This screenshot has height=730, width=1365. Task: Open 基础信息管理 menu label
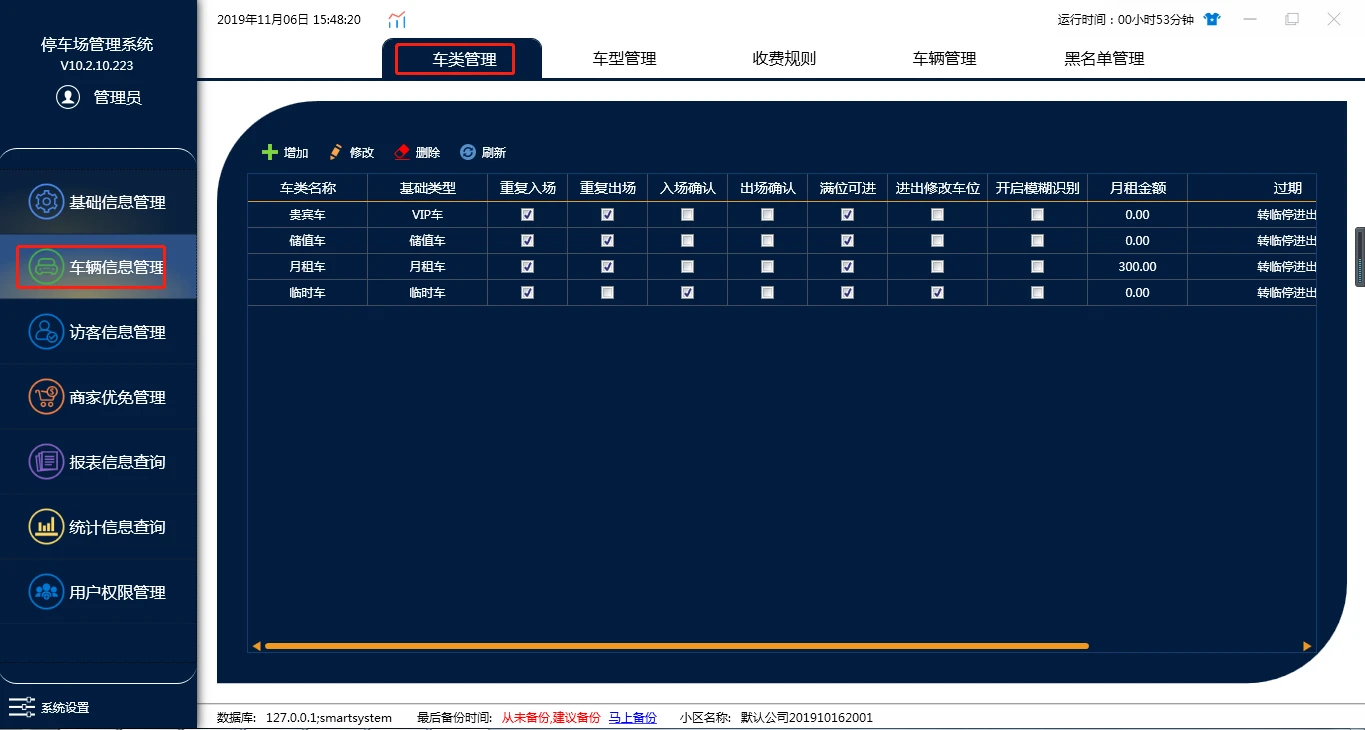[x=117, y=202]
